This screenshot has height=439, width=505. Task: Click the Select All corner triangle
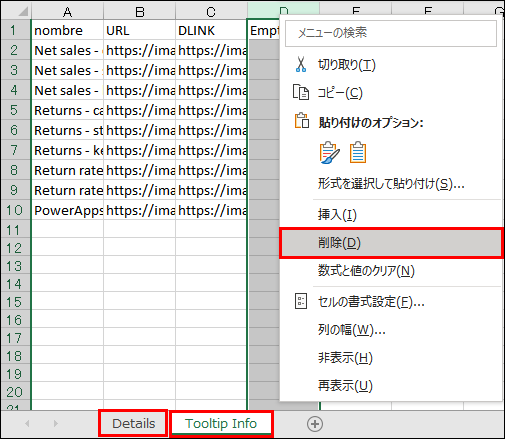[22, 12]
